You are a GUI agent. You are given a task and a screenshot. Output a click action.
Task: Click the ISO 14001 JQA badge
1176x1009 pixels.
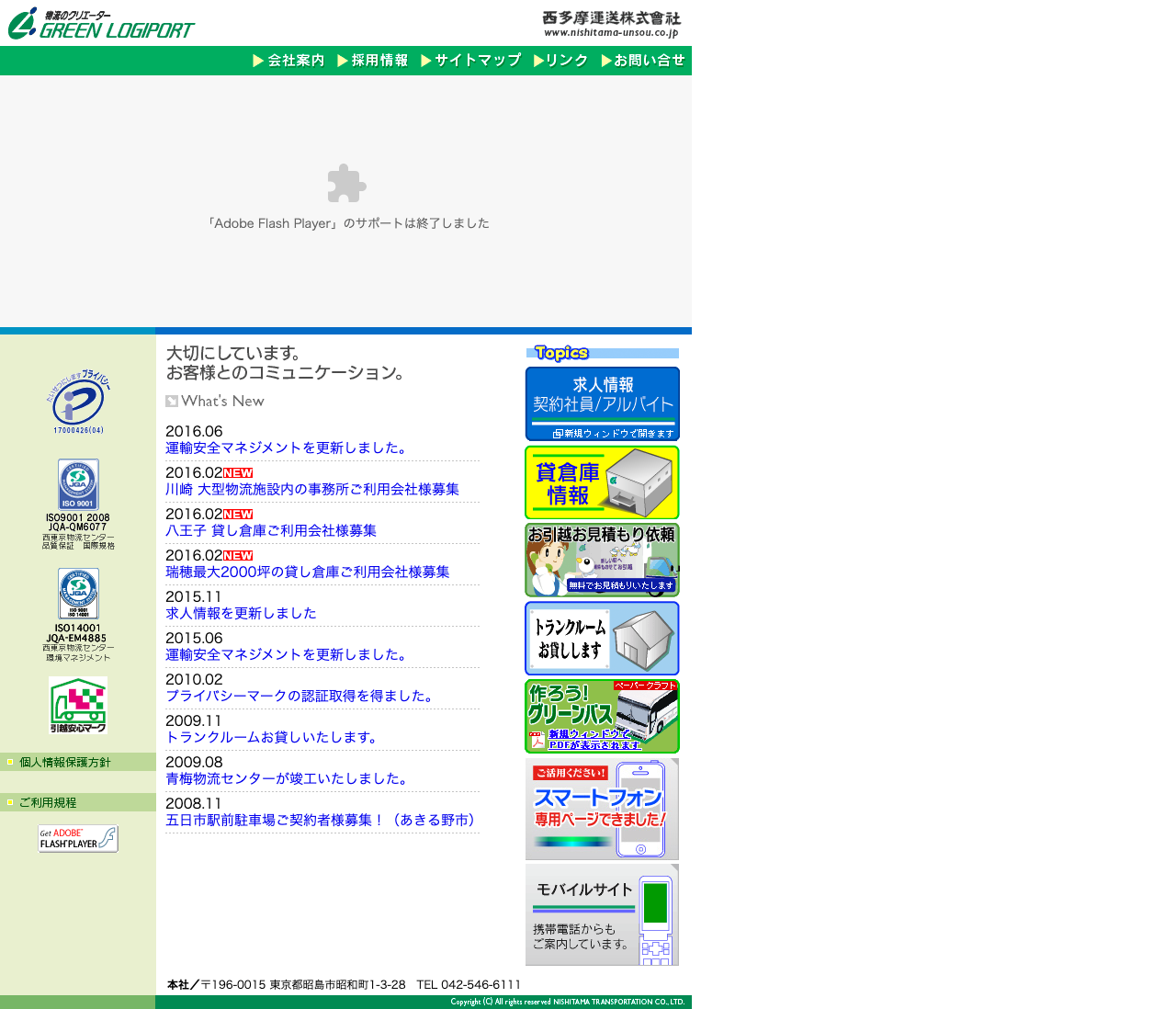click(78, 594)
